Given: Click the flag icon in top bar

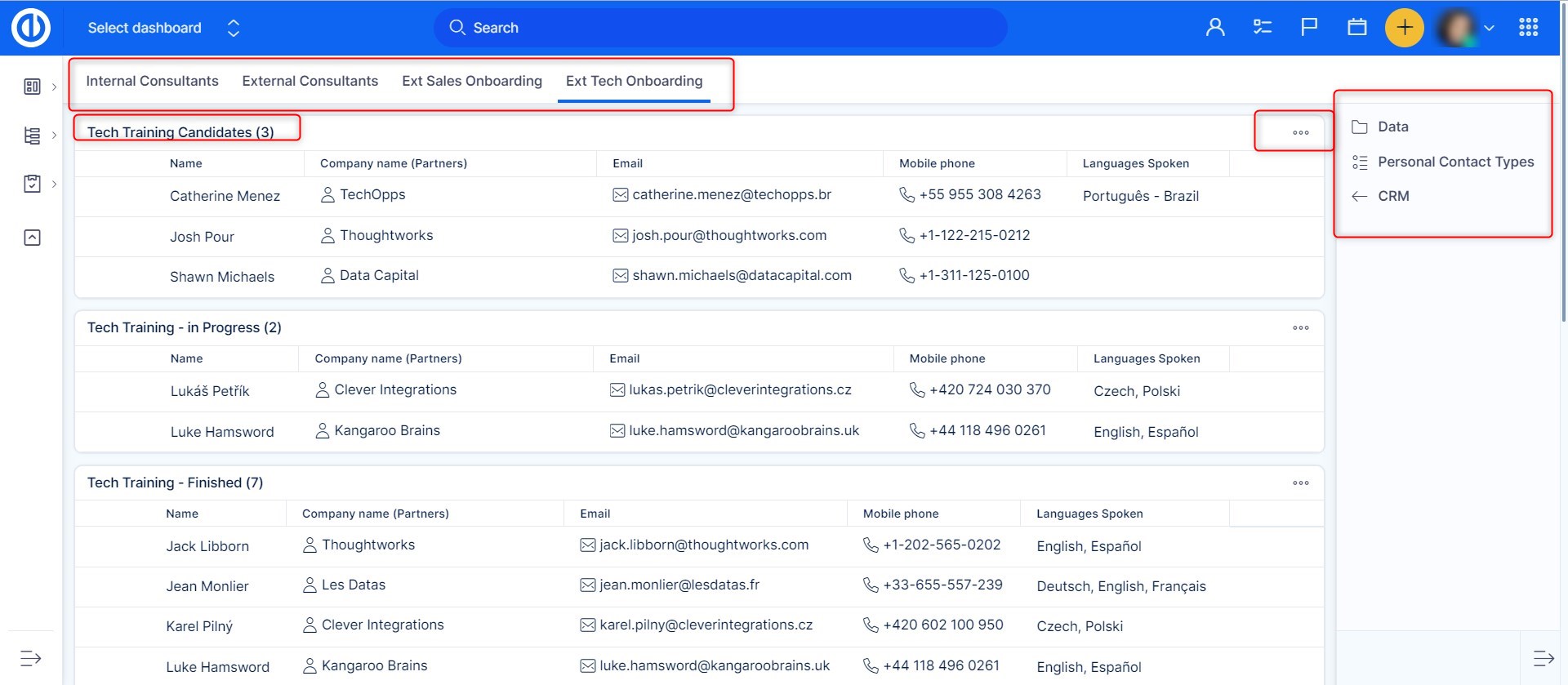Looking at the screenshot, I should (x=1309, y=28).
